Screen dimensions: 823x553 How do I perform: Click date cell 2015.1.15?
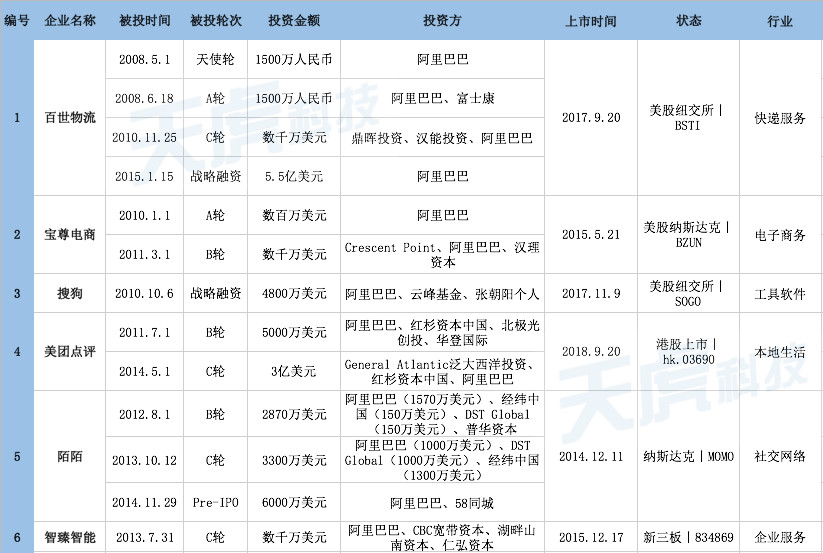pyautogui.click(x=144, y=176)
